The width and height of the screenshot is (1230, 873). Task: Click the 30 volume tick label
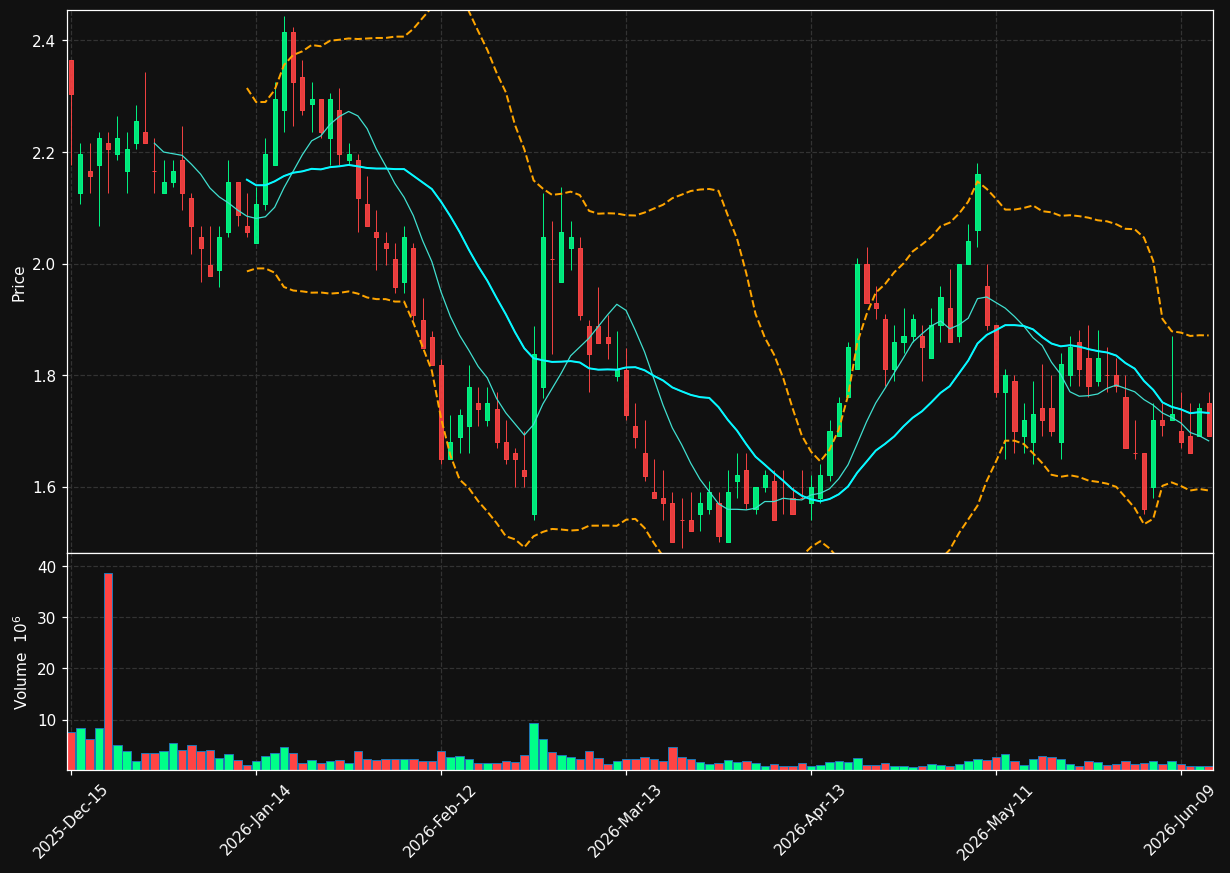(46, 618)
